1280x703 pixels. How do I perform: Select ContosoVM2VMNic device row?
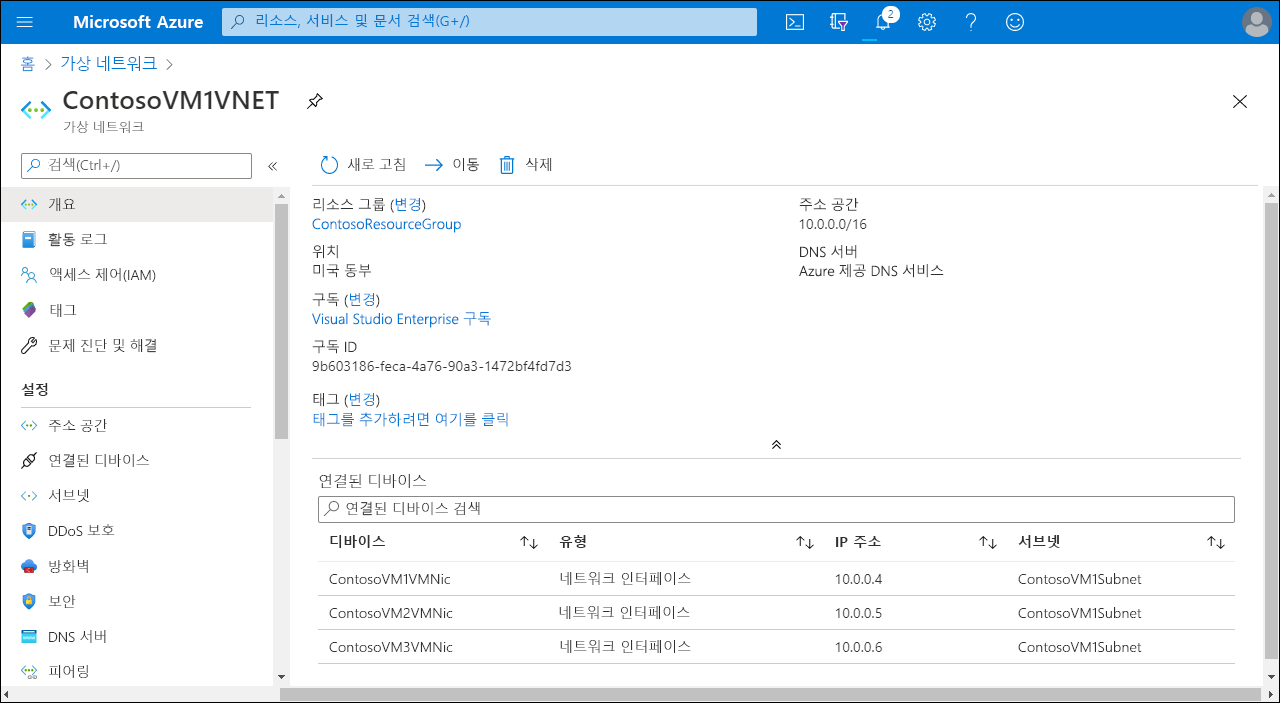[x=776, y=613]
